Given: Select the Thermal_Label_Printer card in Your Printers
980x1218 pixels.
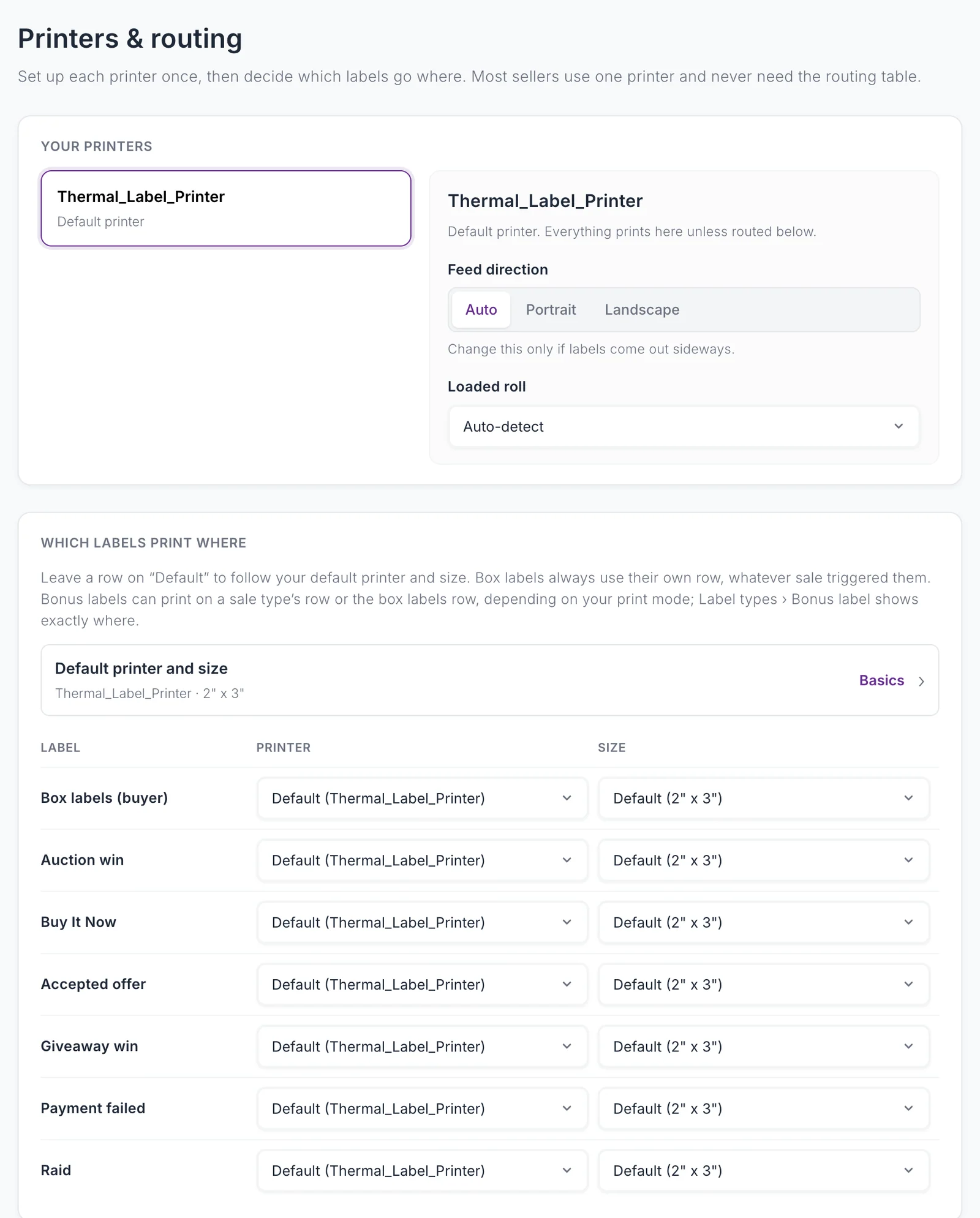Looking at the screenshot, I should tap(226, 208).
